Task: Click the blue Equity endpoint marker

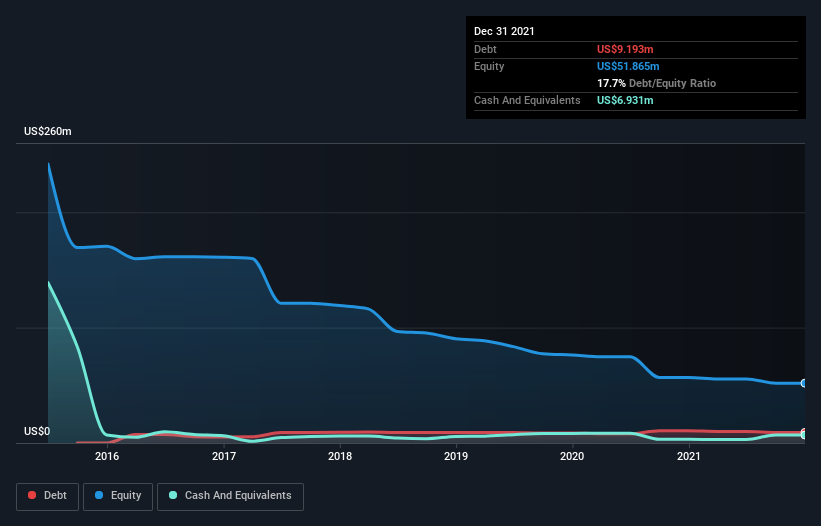Action: (804, 383)
